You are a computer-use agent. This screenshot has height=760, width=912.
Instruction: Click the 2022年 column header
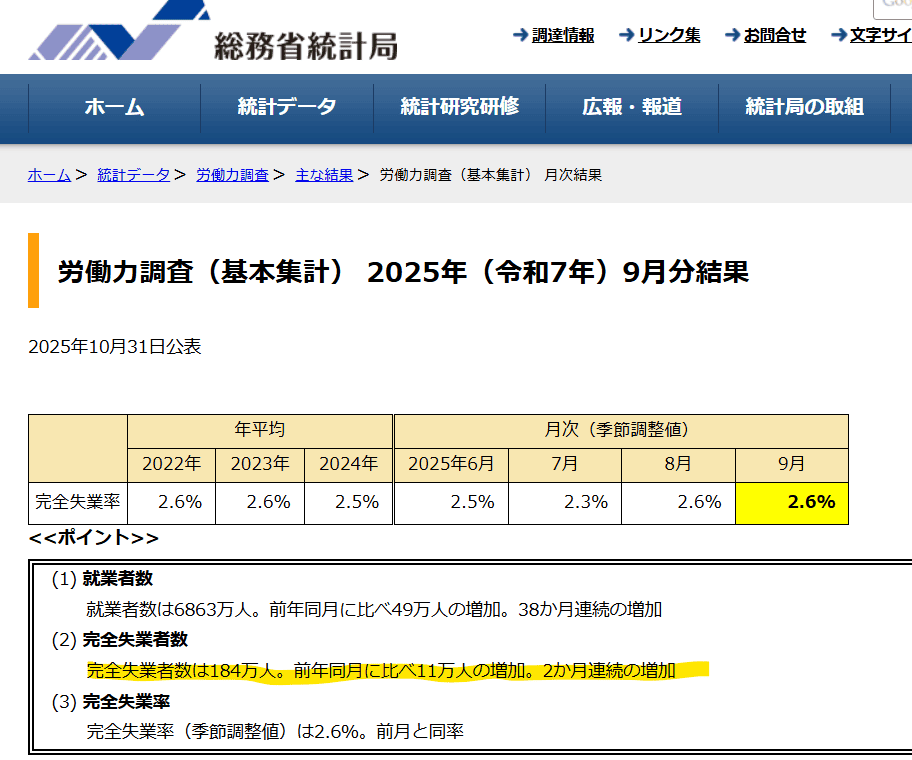(172, 465)
